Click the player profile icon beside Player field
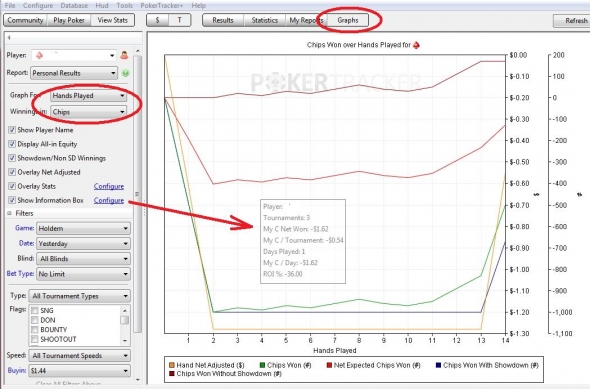This screenshot has height=389, width=590. point(124,55)
